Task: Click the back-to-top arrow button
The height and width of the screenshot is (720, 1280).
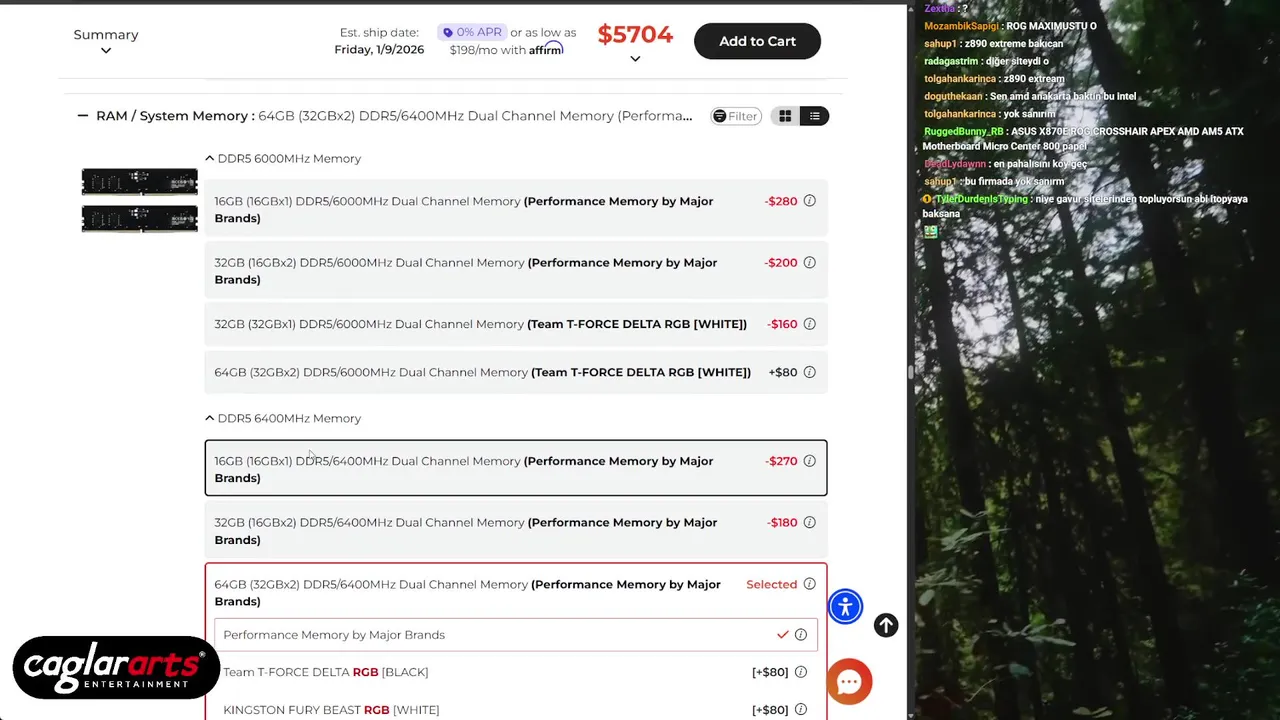Action: click(x=886, y=625)
